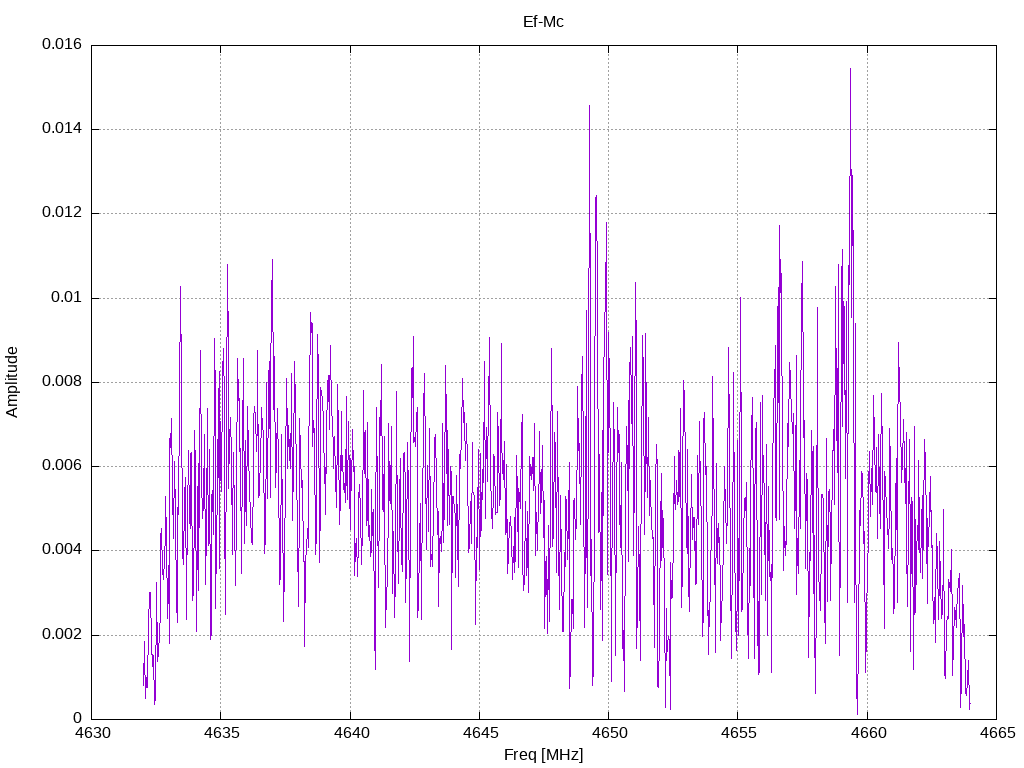Viewport: 1024px width, 768px height.
Task: Click the y-axis tick 0.008
Action: click(62, 382)
